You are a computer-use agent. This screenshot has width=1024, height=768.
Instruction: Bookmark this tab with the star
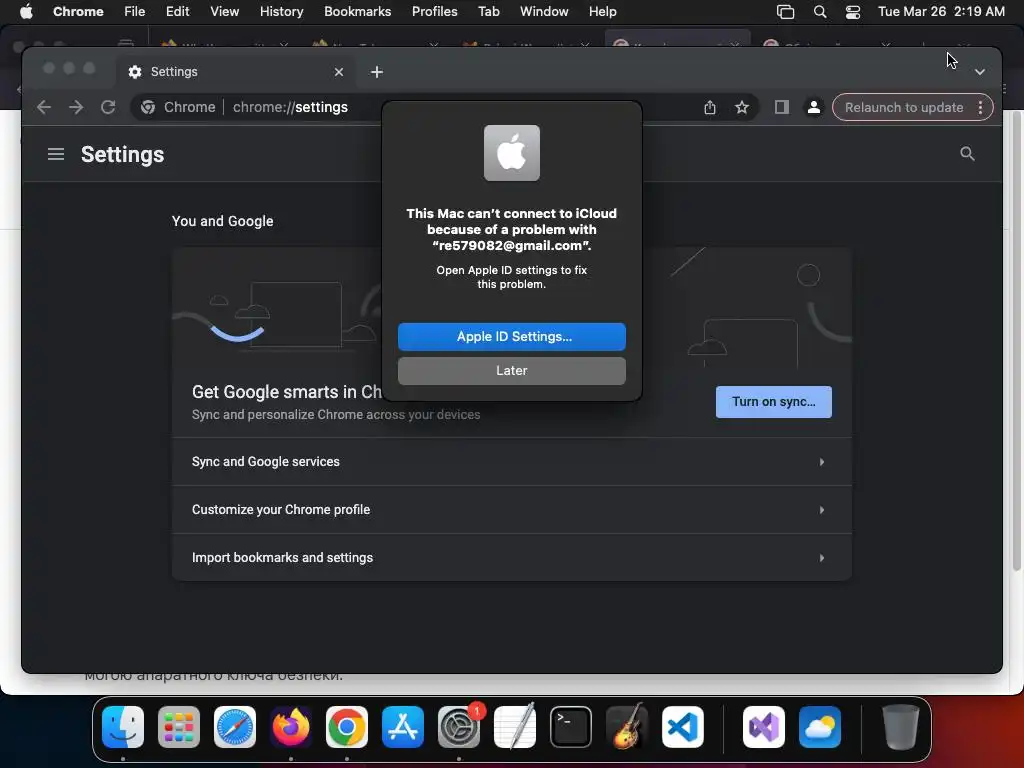(x=742, y=107)
